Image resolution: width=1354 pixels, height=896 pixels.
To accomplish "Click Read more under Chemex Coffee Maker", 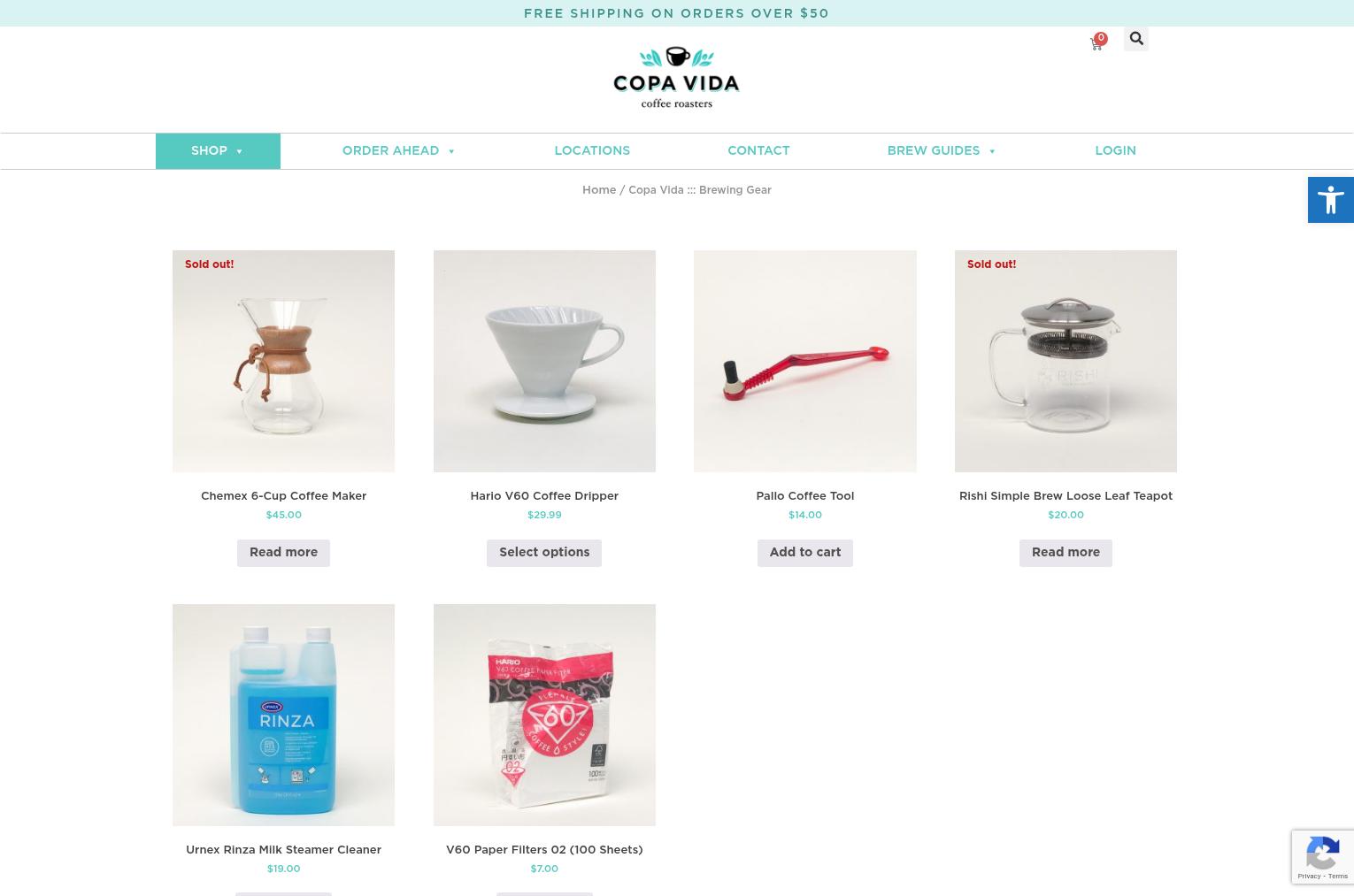I will click(x=283, y=553).
